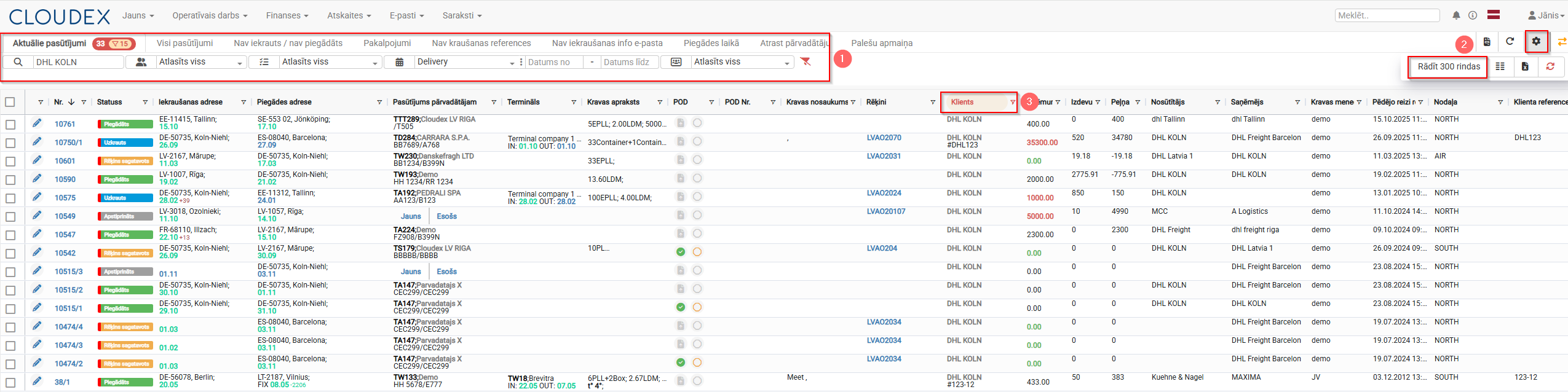
Task: Click the Klients column filter funnel
Action: (1012, 102)
